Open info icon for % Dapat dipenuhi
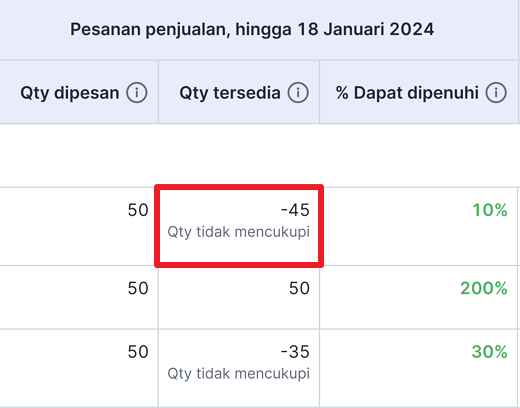The image size is (520, 408). 496,93
